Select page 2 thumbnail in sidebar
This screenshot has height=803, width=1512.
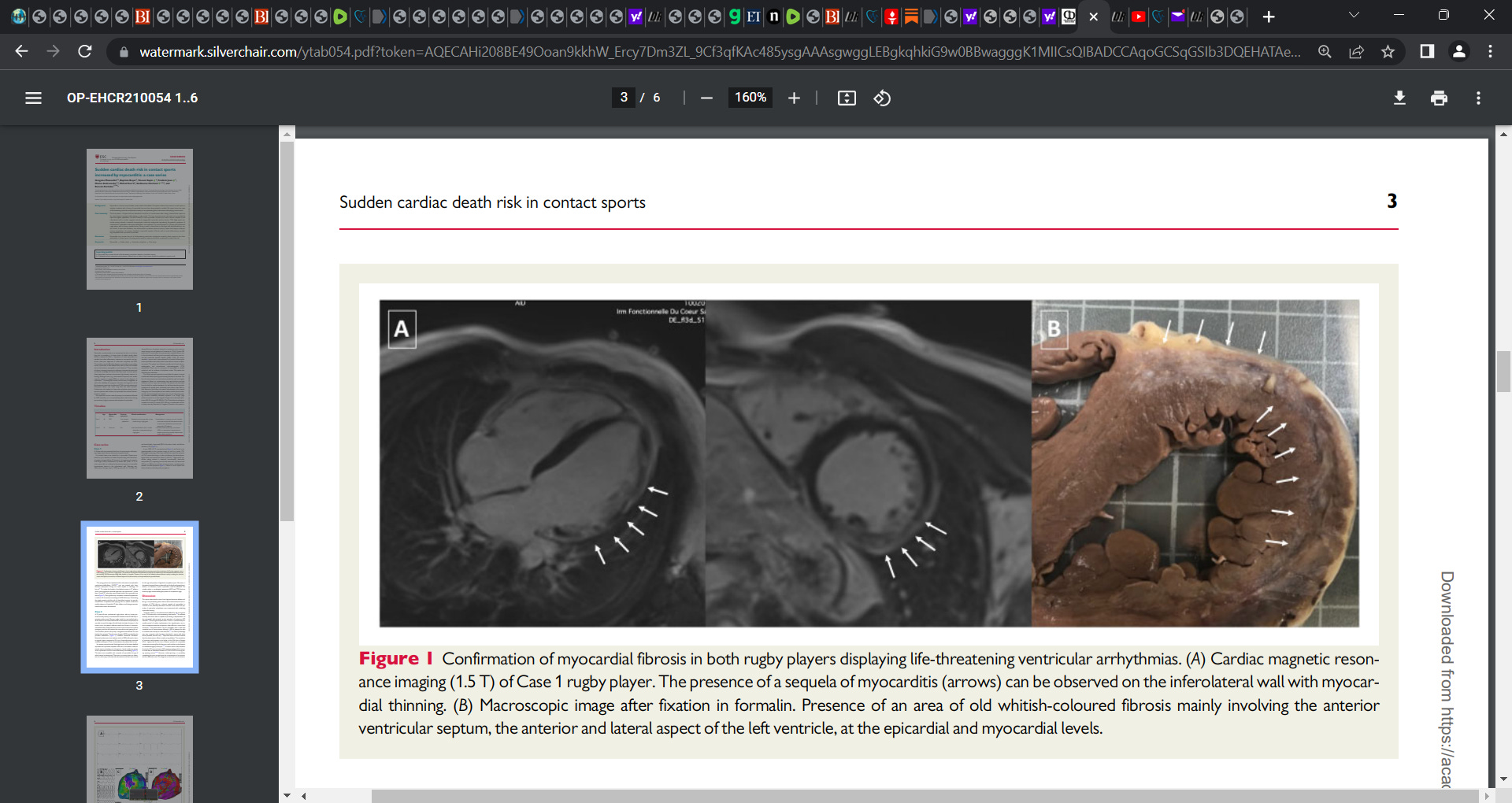point(139,408)
